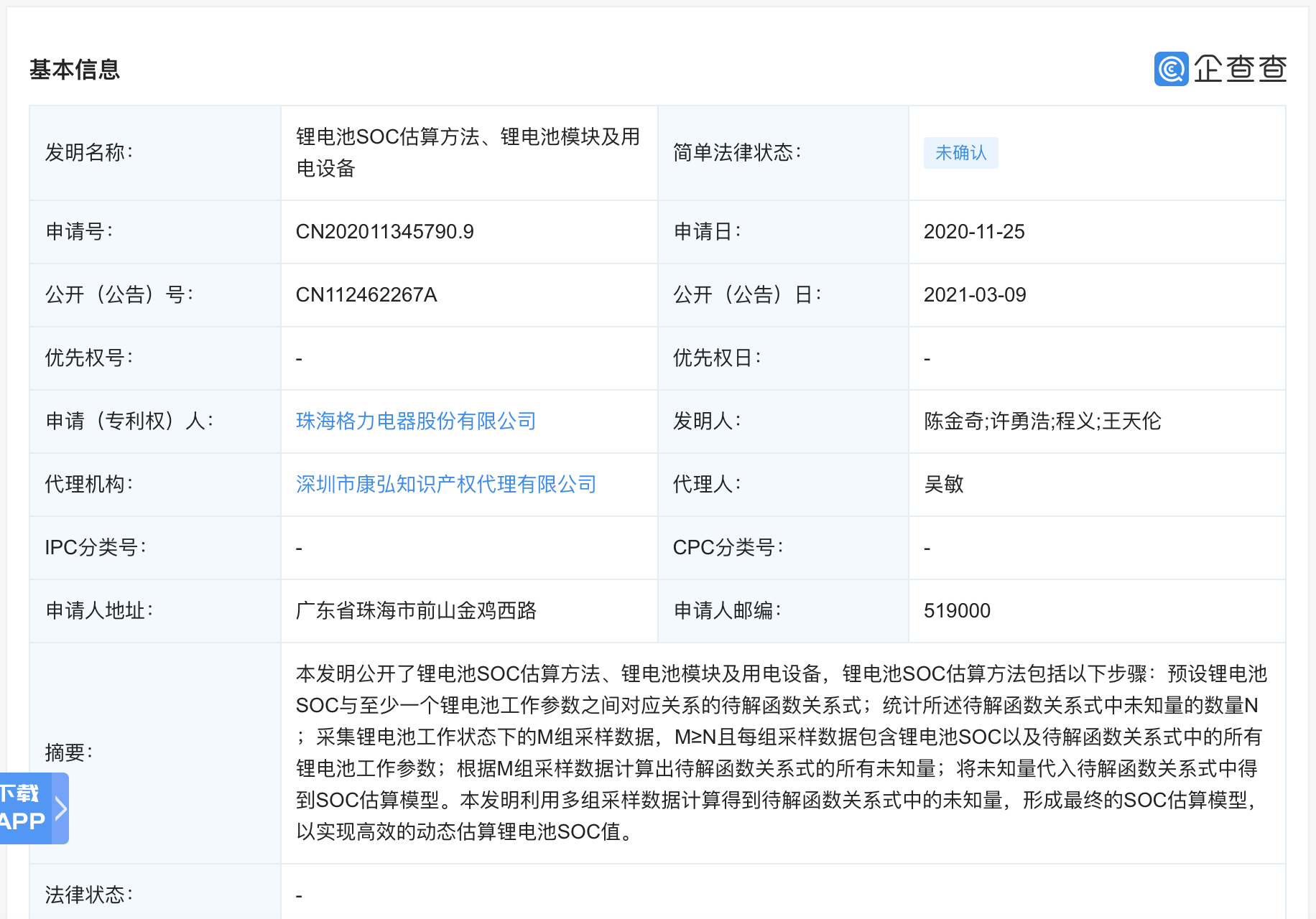Click applicant address 广东省珠海市前山金鸡西路
Viewport: 1316px width, 919px height.
(416, 610)
